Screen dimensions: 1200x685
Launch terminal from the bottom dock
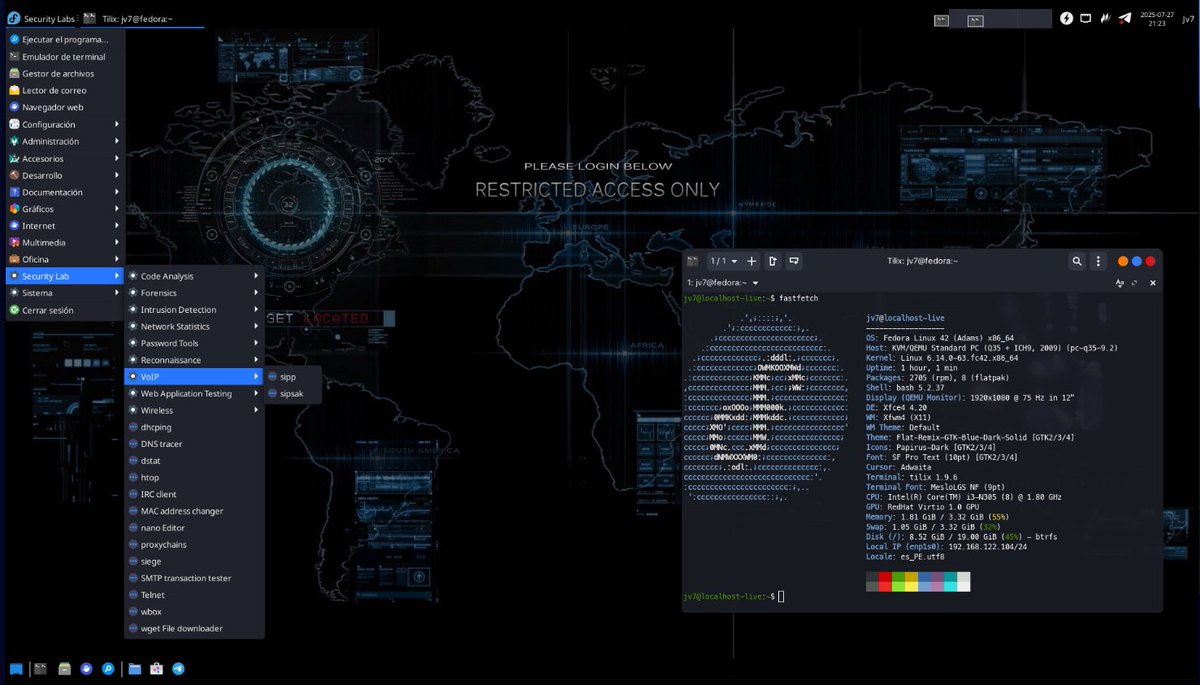tap(41, 668)
